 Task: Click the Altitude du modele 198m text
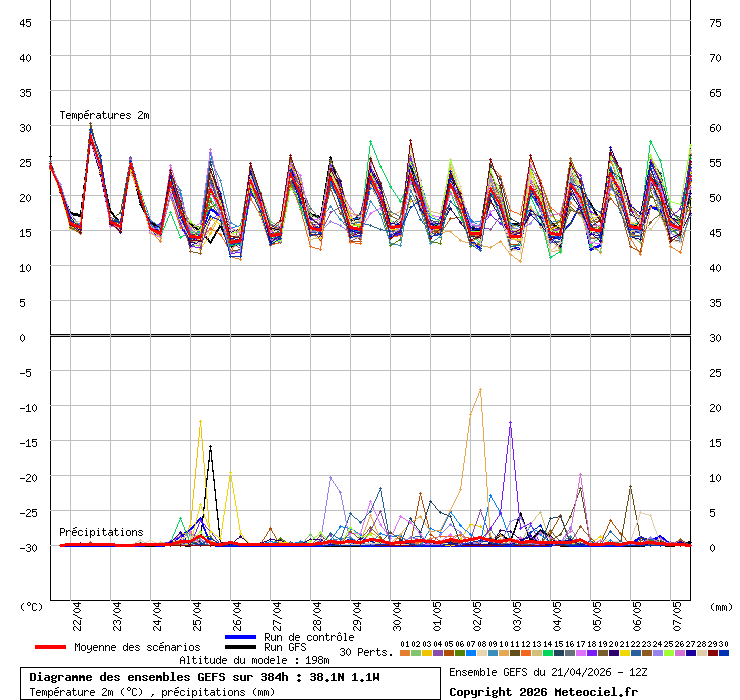coord(254,660)
